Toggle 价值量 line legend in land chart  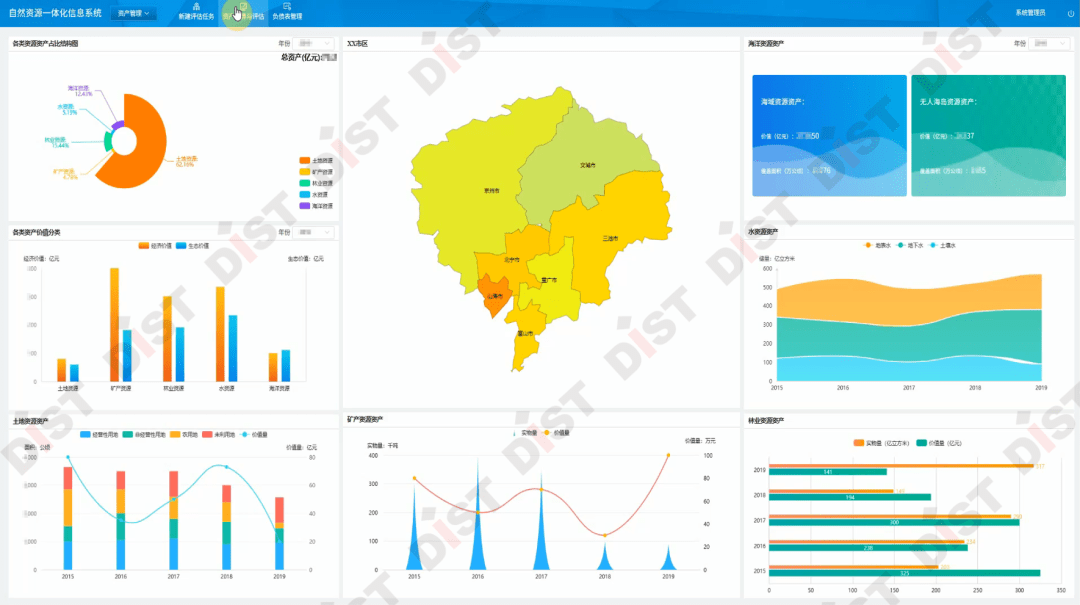[253, 435]
